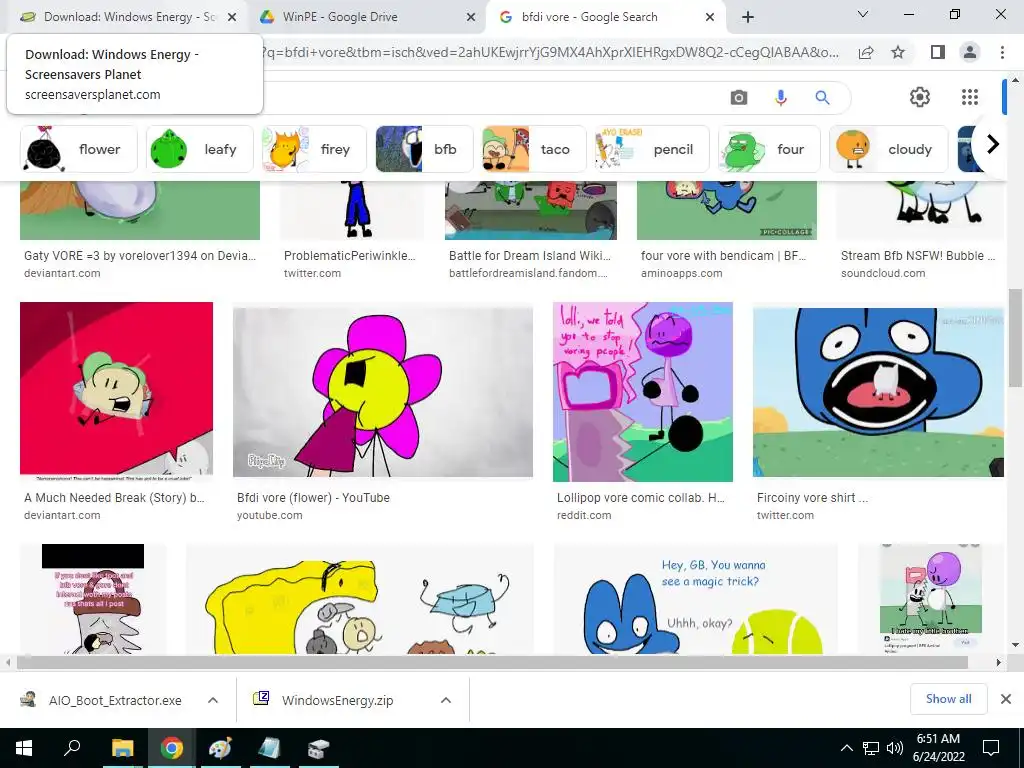Open Windows taskbar search
1024x768 pixels.
(x=72, y=748)
